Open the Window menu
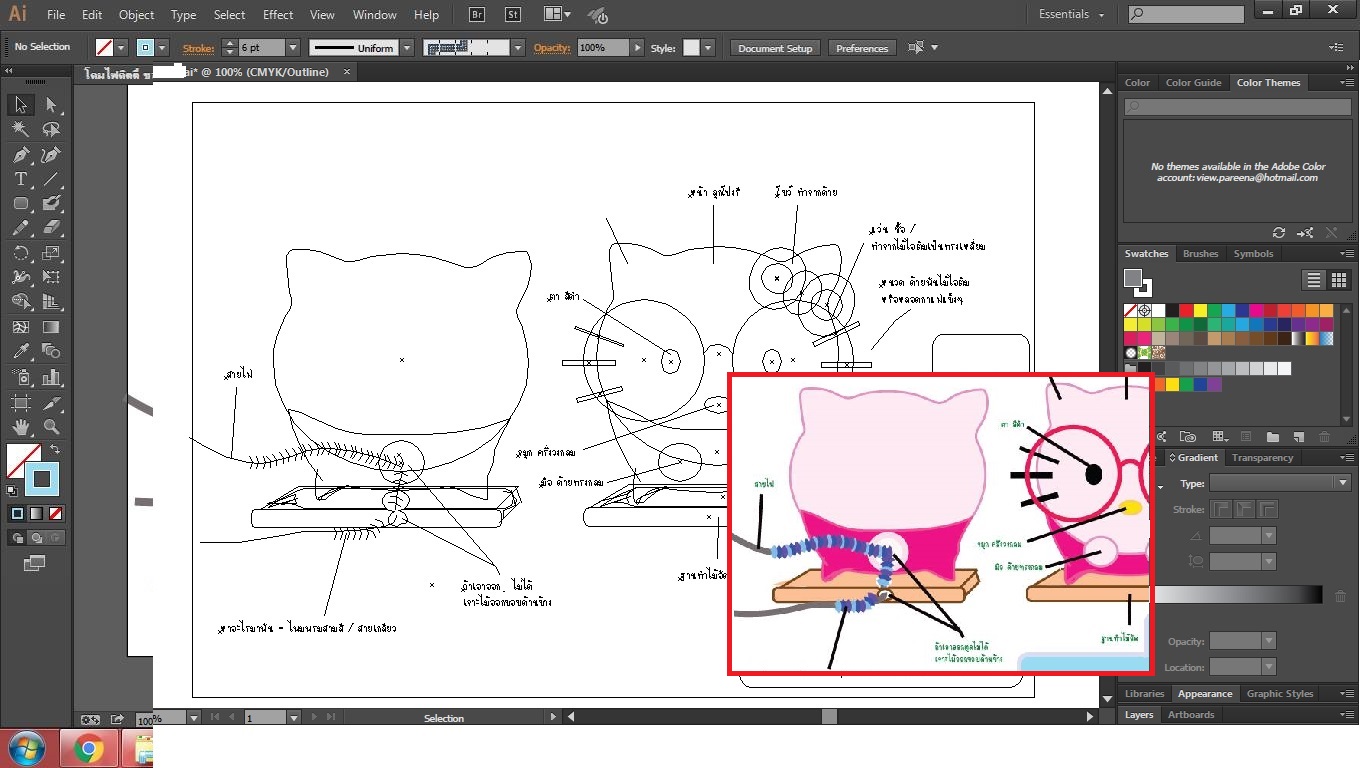The width and height of the screenshot is (1360, 768). tap(375, 15)
